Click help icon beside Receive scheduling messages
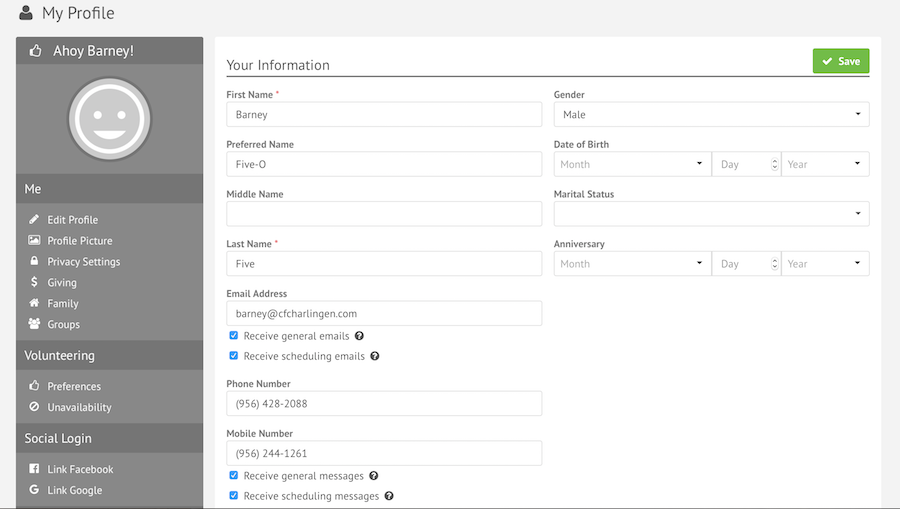900x509 pixels. [389, 496]
